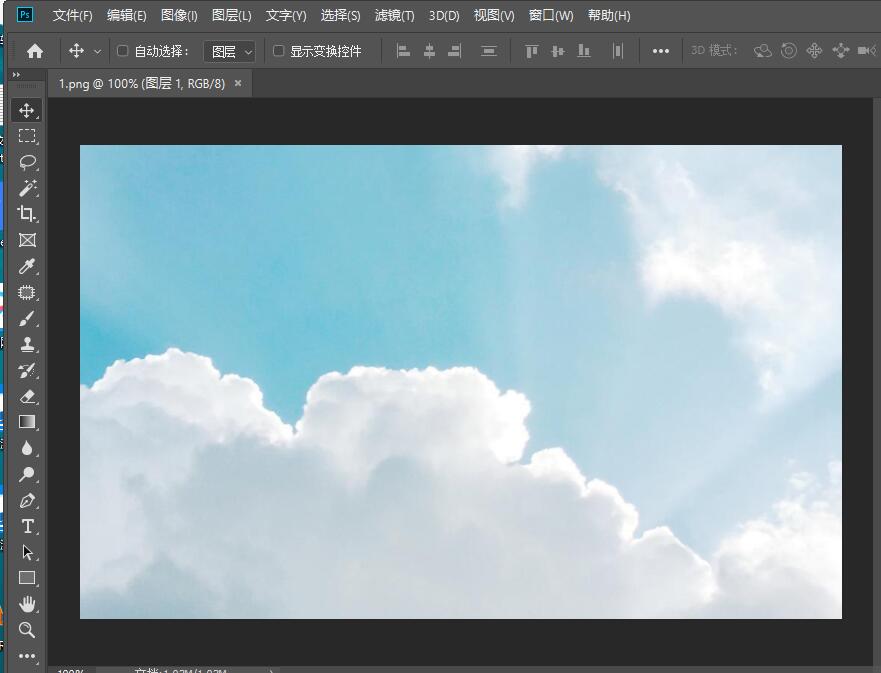
Task: Select the Zoom tool
Action: [26, 630]
